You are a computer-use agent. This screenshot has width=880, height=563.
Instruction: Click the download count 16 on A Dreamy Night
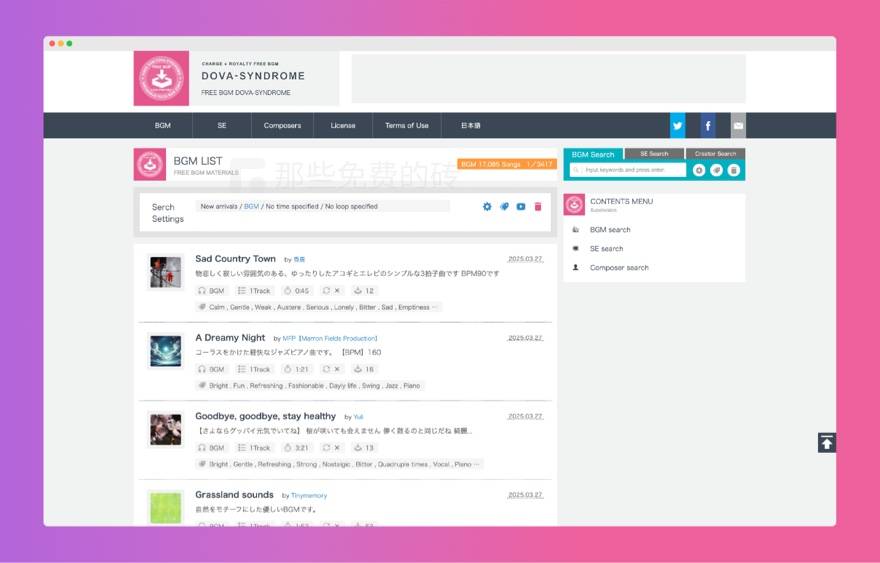364,369
